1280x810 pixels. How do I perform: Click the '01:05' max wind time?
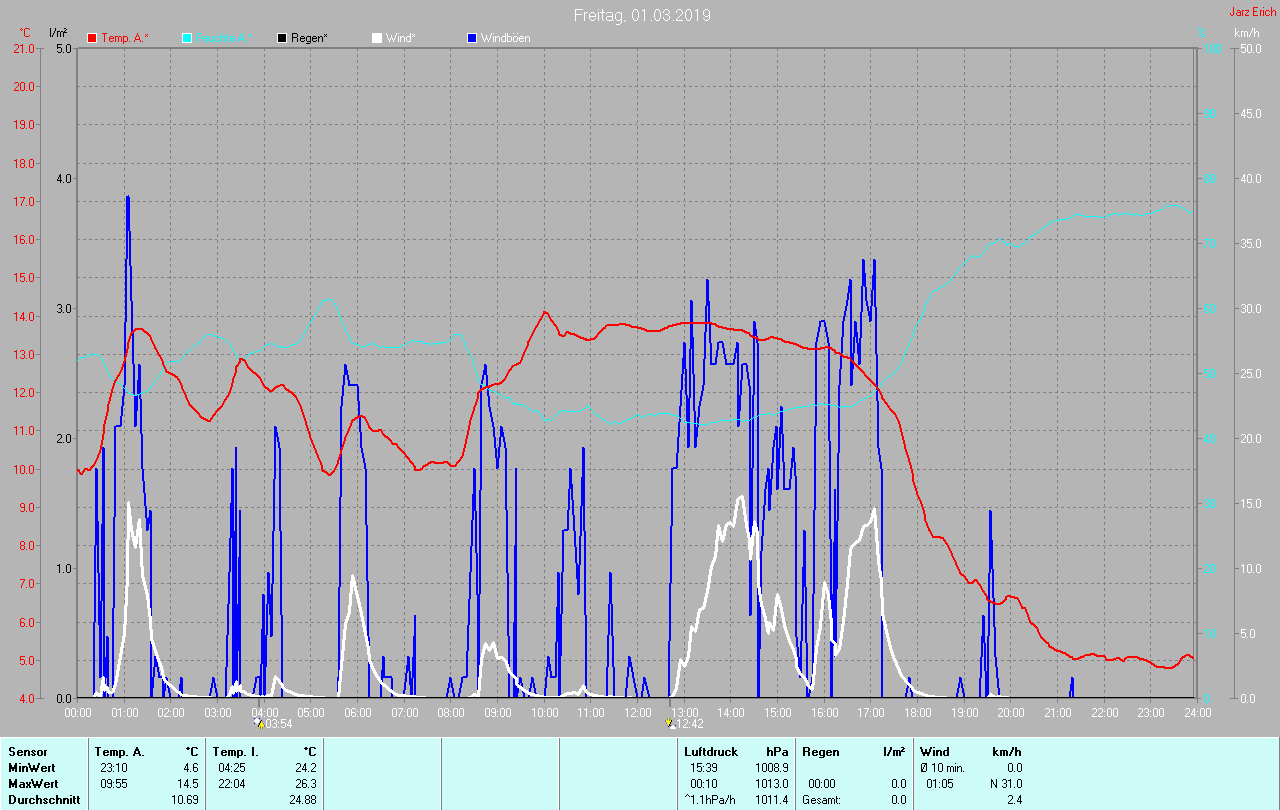pyautogui.click(x=940, y=784)
